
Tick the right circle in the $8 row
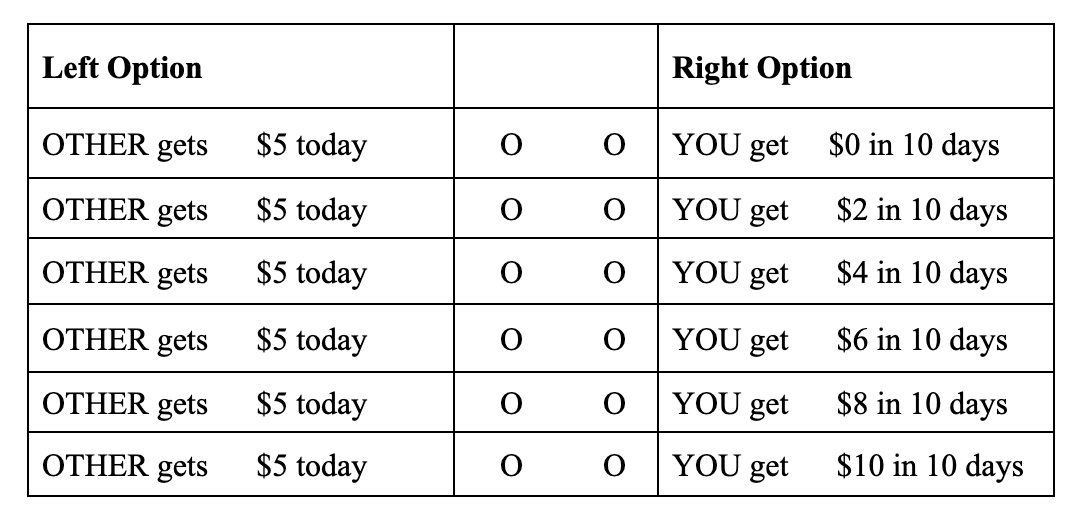tap(615, 404)
